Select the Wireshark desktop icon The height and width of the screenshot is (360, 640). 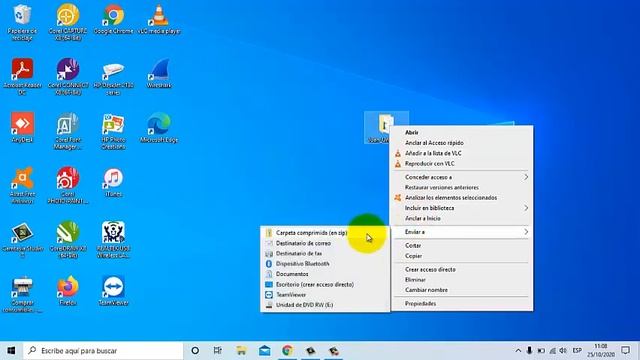pyautogui.click(x=159, y=74)
